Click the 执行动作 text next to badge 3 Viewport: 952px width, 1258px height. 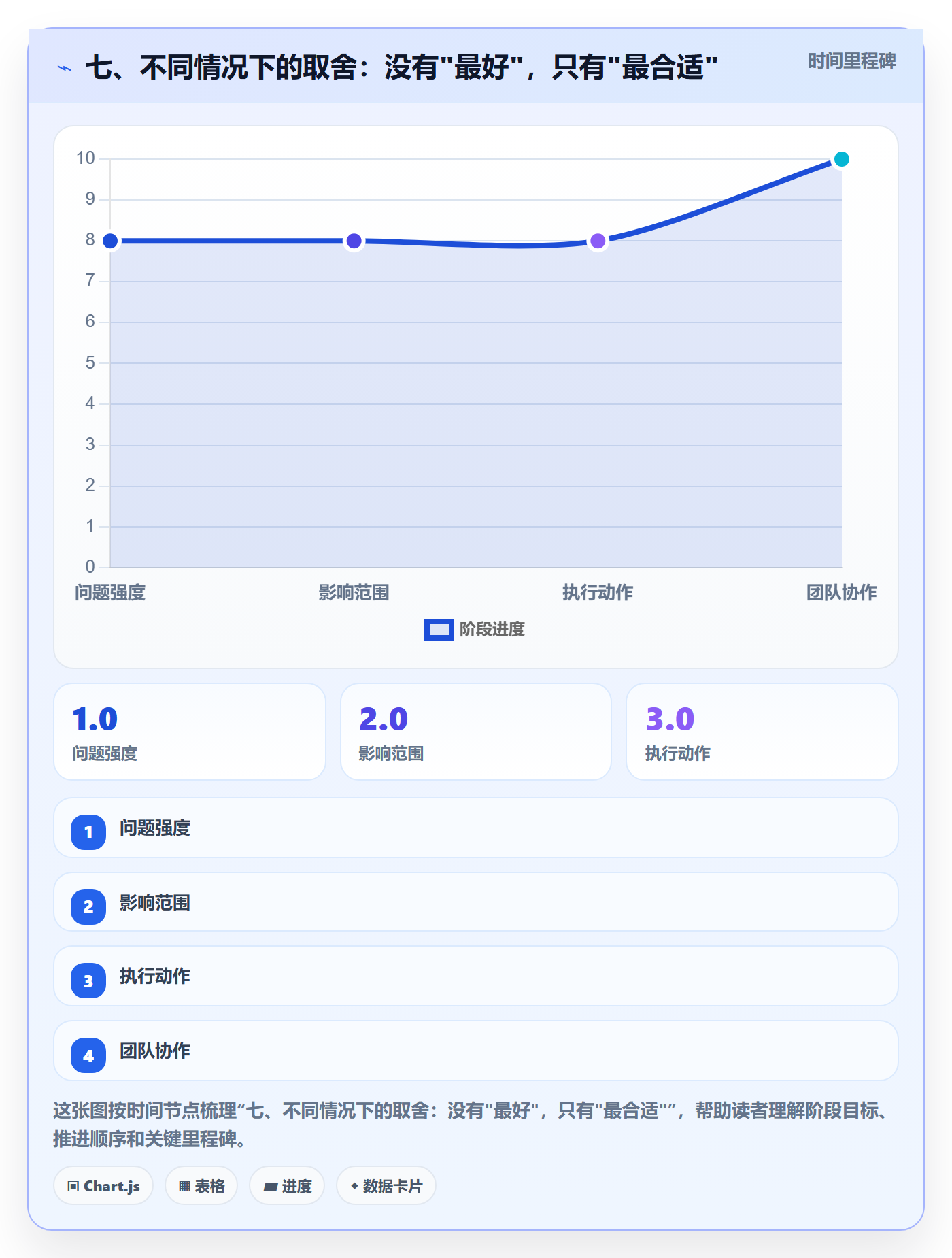click(155, 976)
